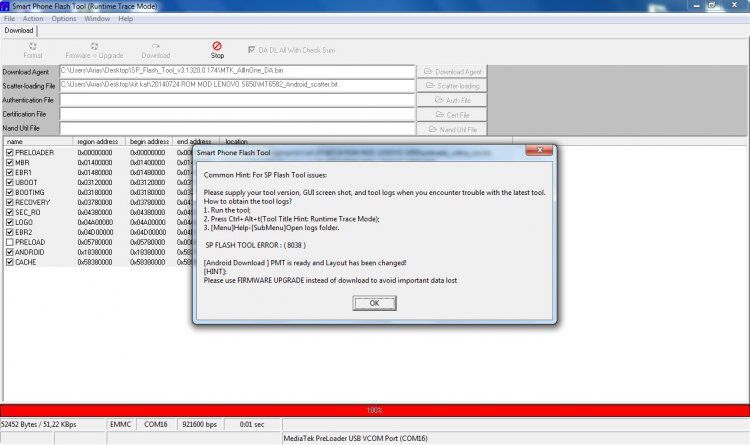Click region address 0x18380000 of ANDROID
This screenshot has width=750, height=445.
95,252
